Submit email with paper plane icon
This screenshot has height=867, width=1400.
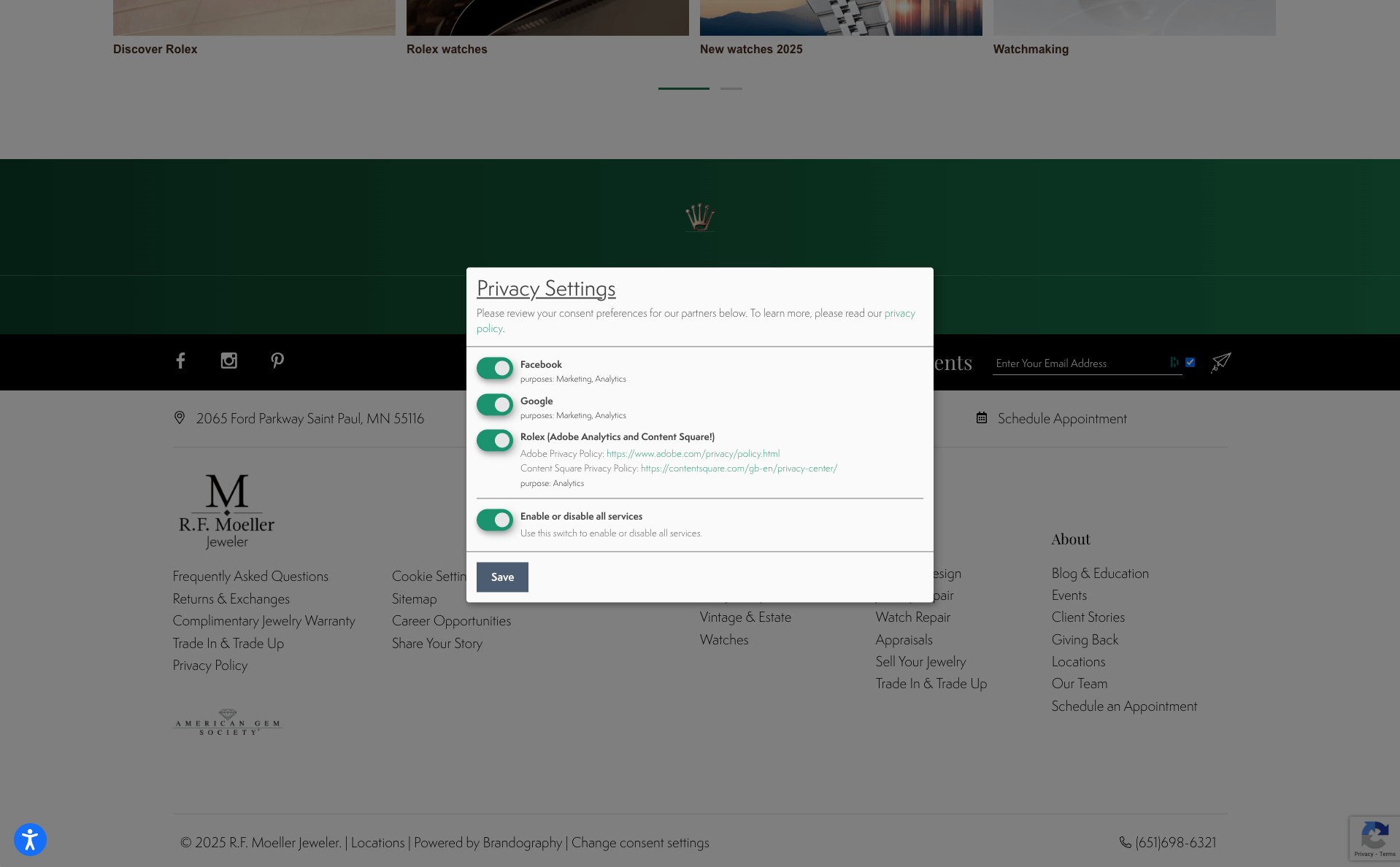[x=1221, y=363]
